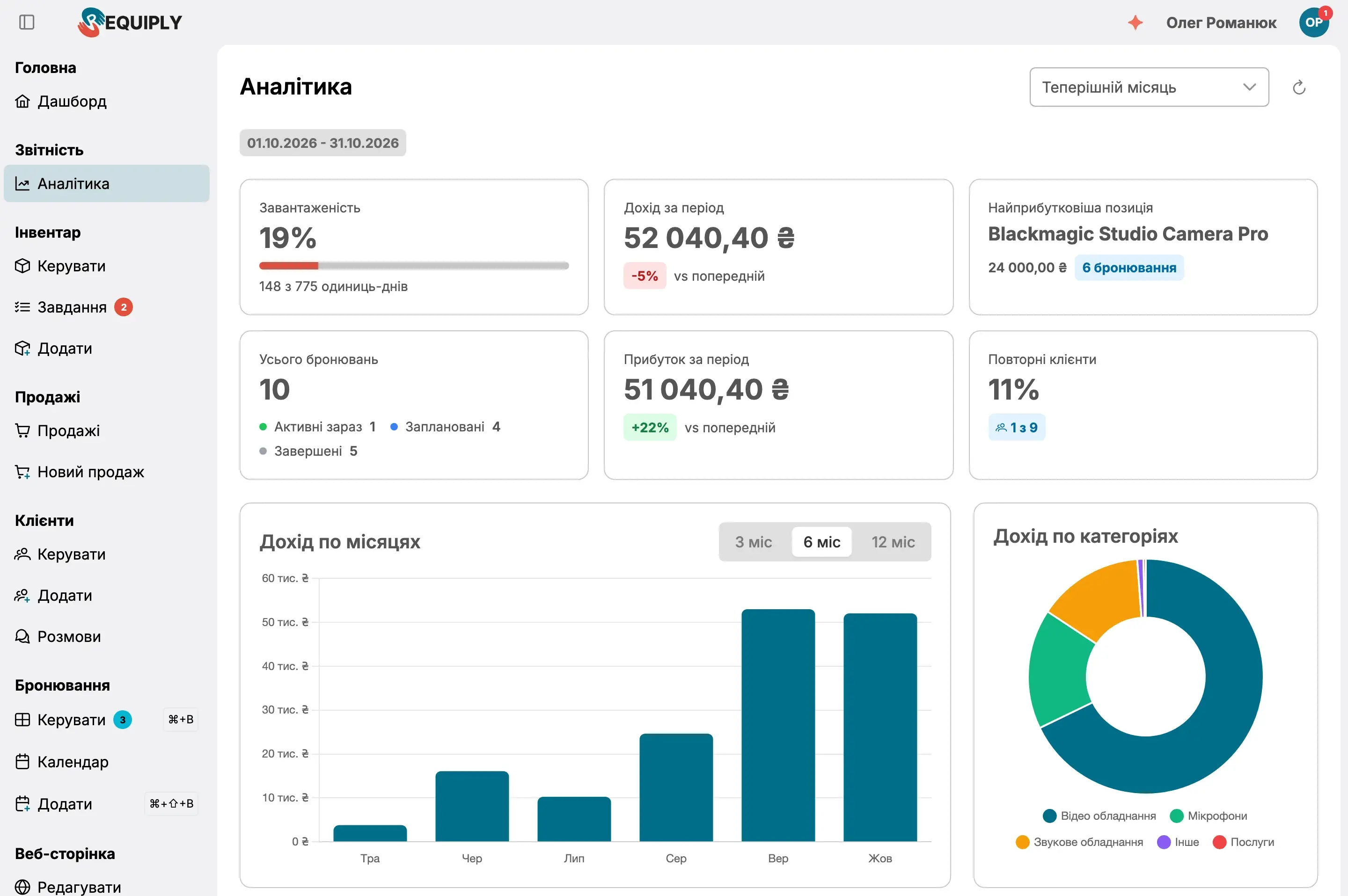
Task: Open Розмови conversations
Action: click(x=106, y=637)
